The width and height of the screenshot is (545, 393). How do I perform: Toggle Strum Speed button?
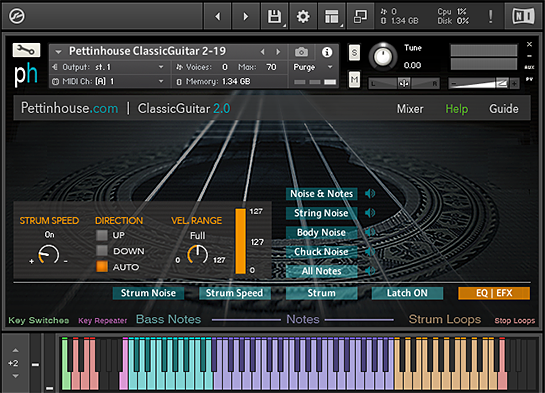pos(235,293)
